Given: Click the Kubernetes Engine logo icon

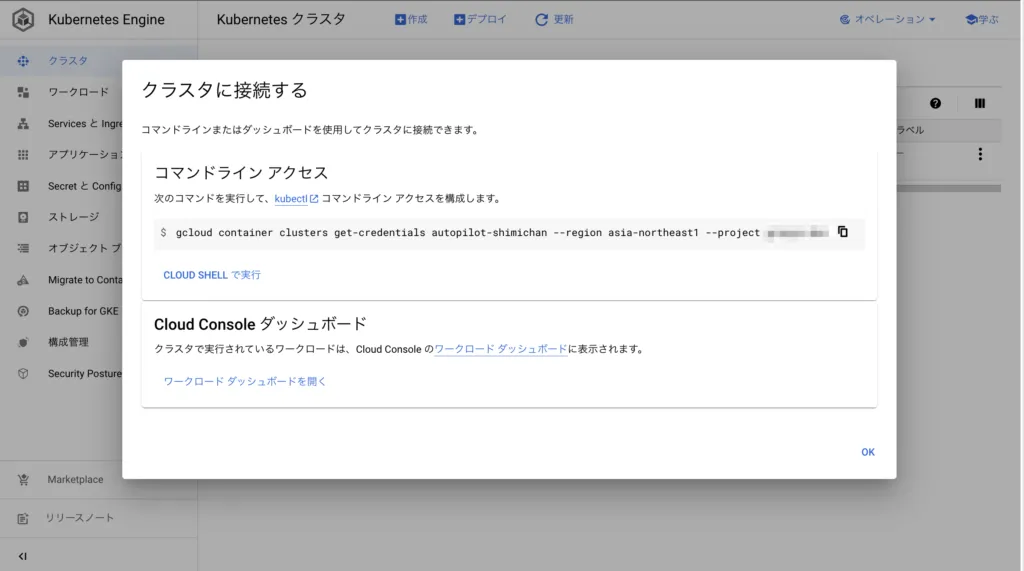Looking at the screenshot, I should [x=23, y=20].
